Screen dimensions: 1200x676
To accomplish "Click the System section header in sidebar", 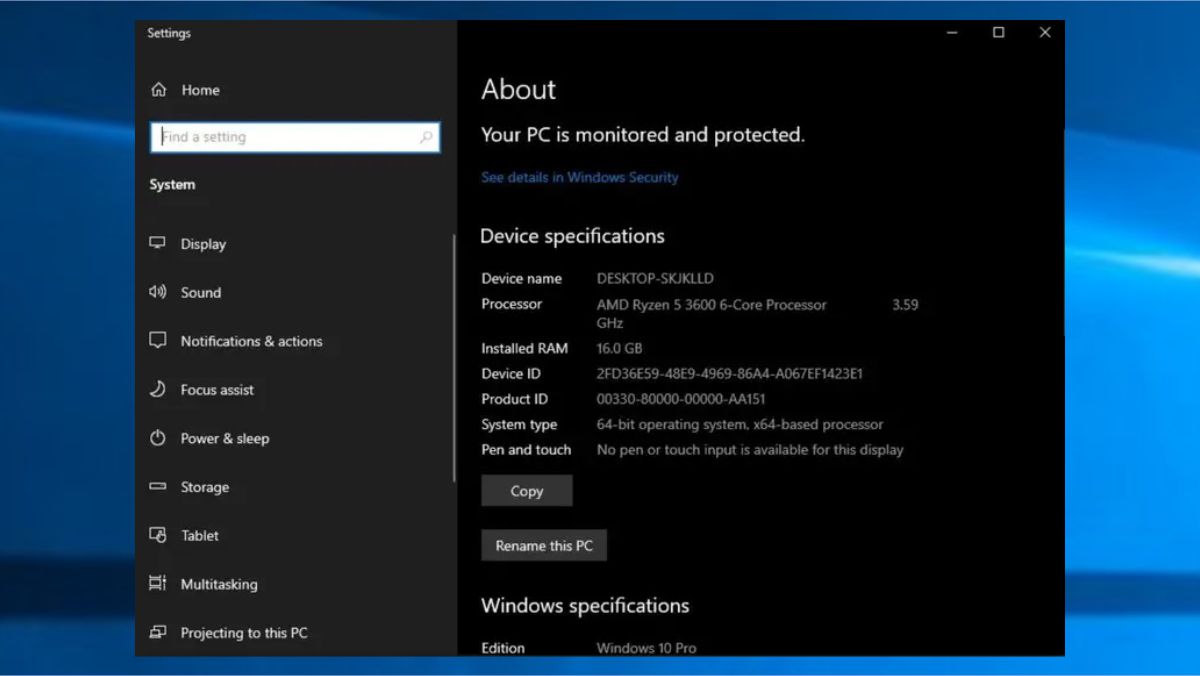I will pyautogui.click(x=172, y=184).
